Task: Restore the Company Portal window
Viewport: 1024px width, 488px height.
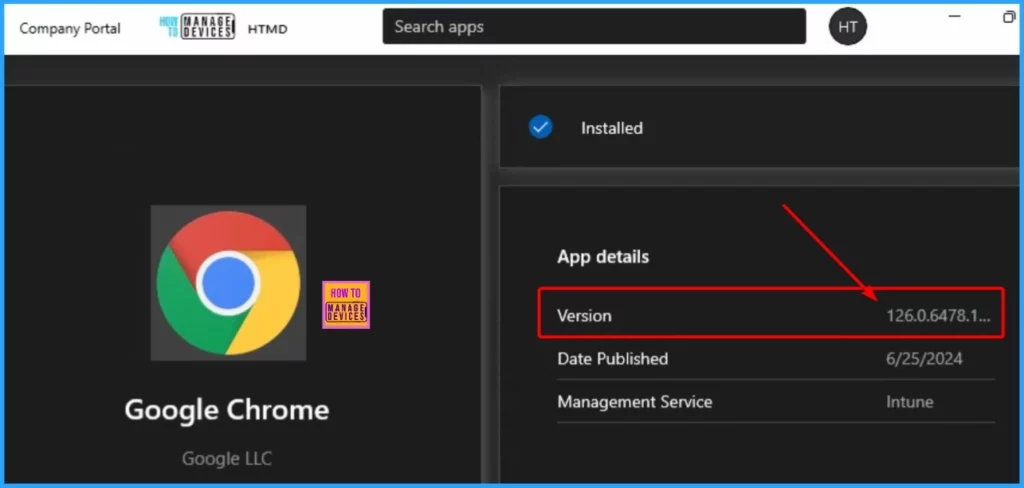Action: pos(1010,17)
